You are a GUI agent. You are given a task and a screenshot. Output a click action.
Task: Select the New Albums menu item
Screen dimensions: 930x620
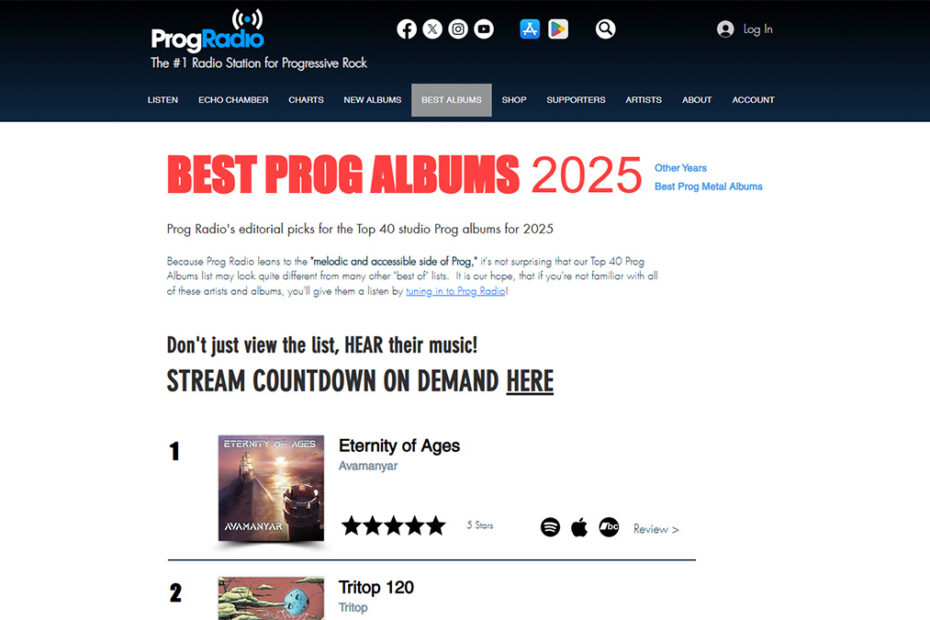point(372,100)
